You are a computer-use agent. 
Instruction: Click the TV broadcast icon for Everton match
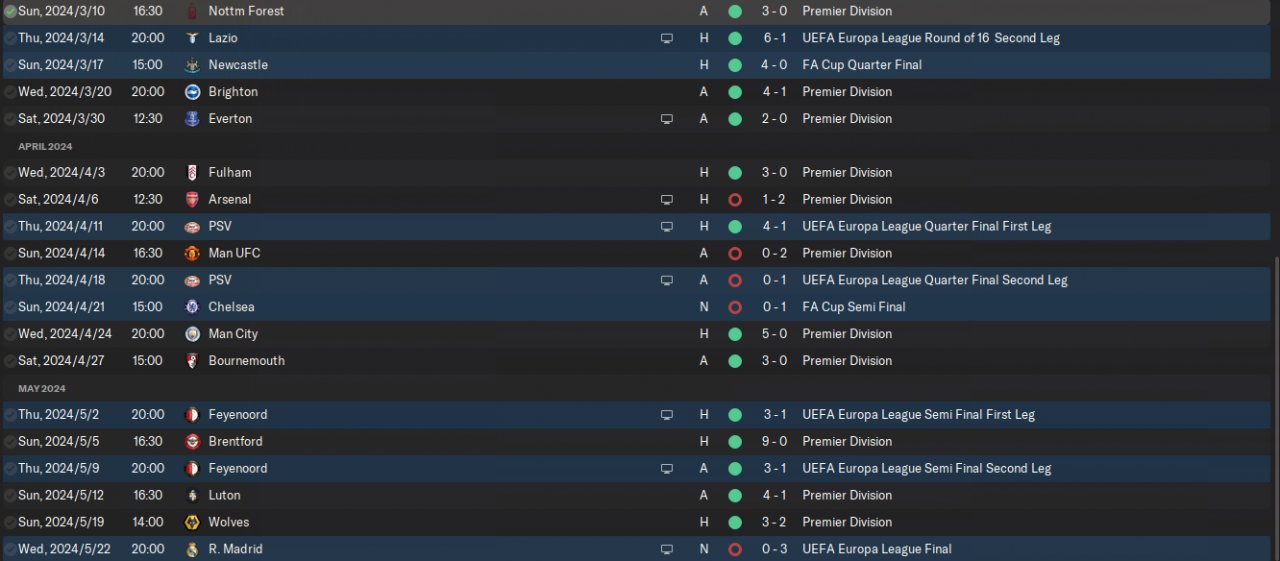(667, 119)
